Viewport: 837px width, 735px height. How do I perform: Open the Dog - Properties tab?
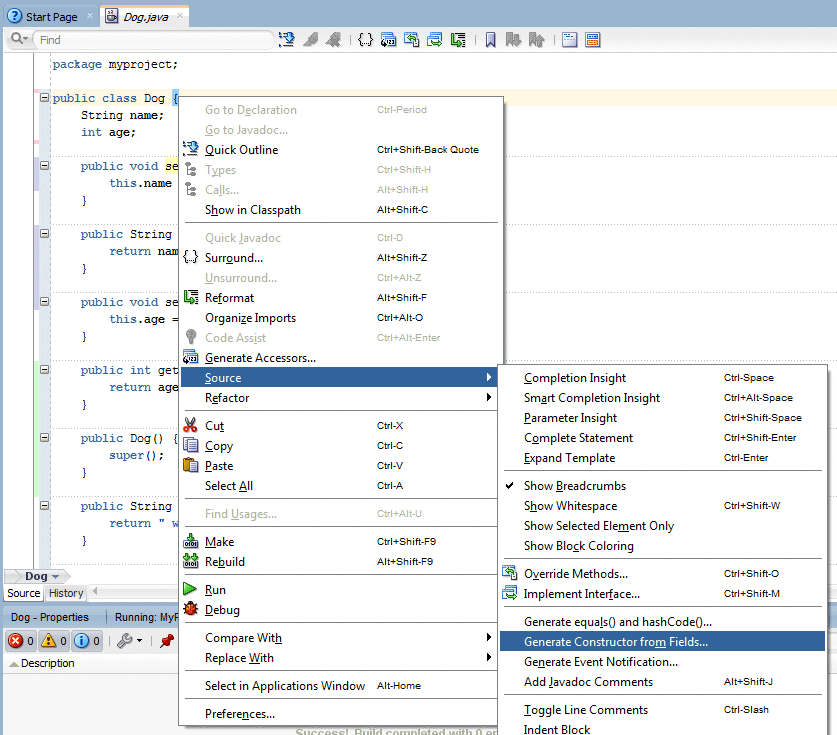[50, 617]
